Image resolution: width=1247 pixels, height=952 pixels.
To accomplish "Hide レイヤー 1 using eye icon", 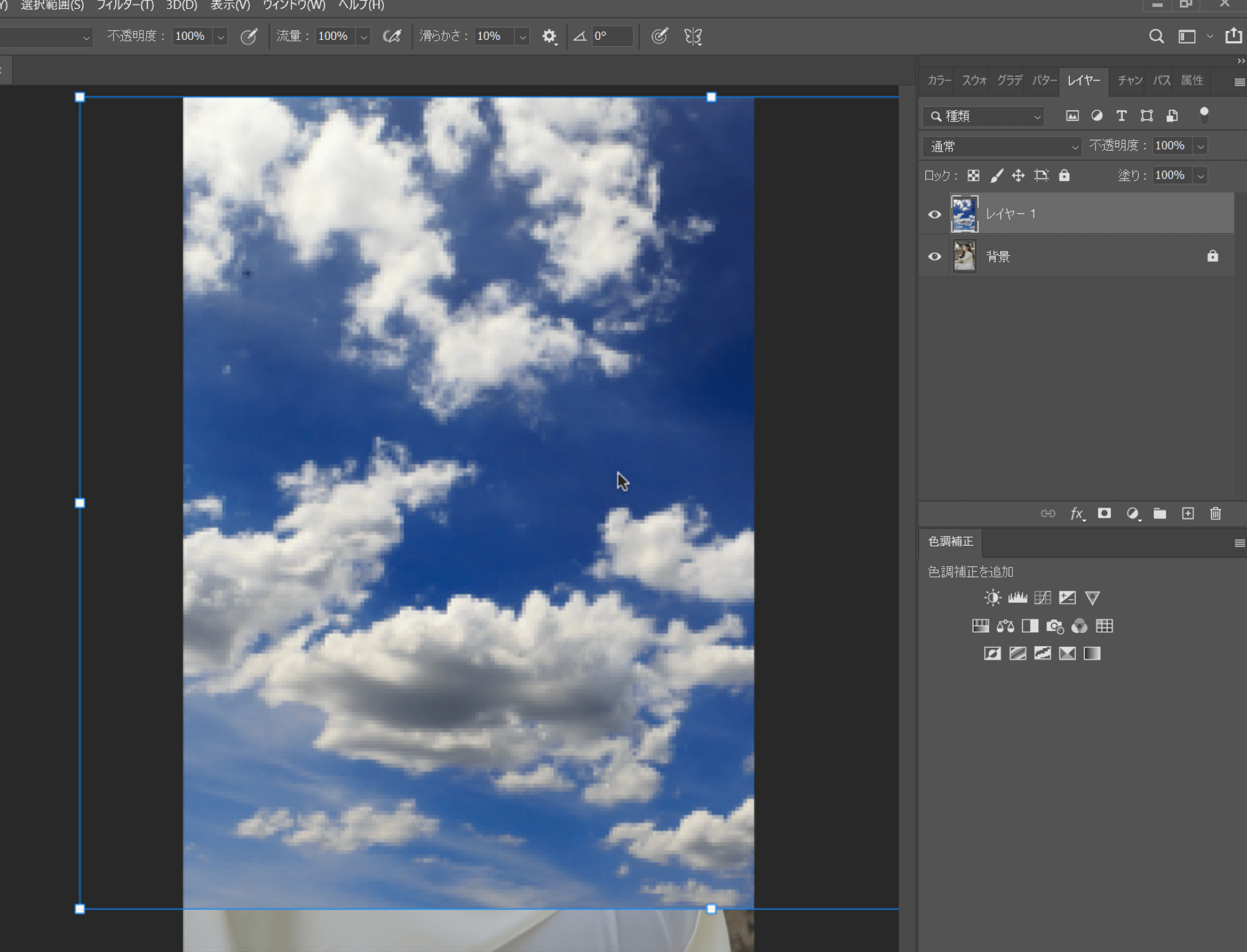I will coord(934,215).
